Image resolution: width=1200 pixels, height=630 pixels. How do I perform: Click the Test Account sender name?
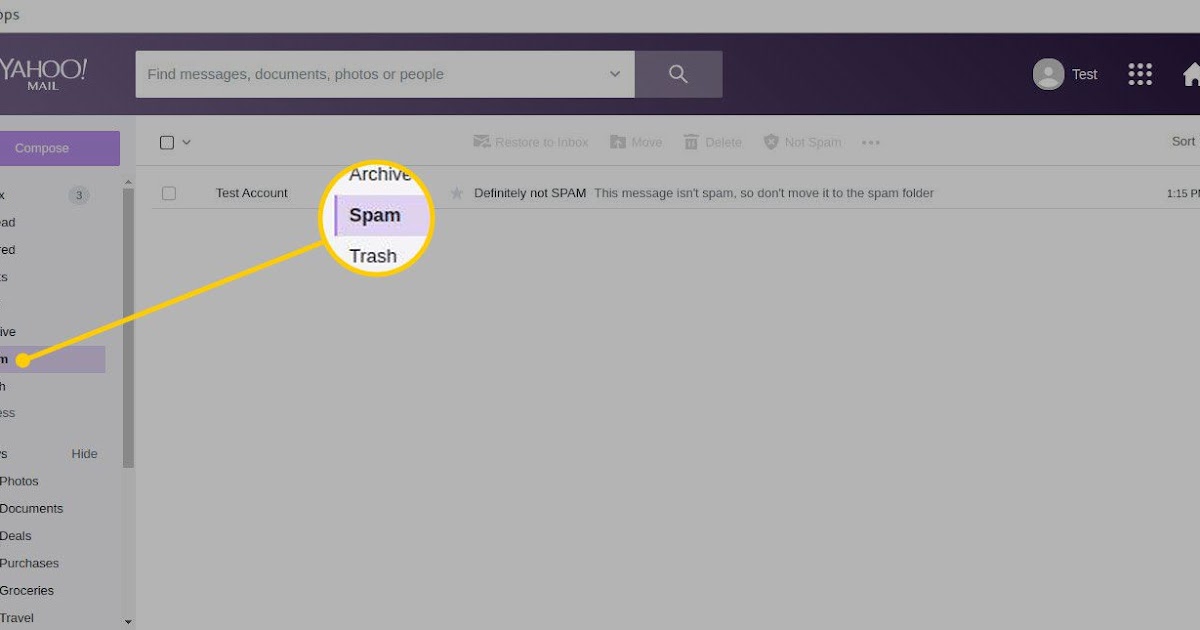point(252,193)
